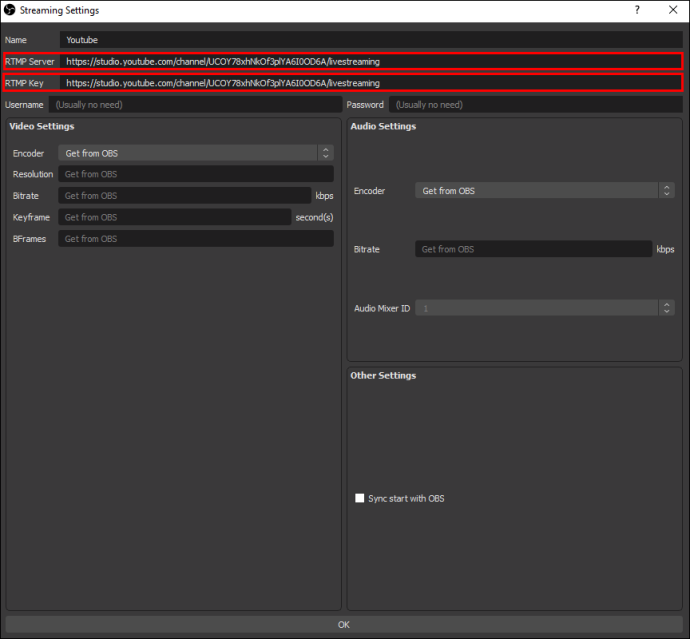Click the Other Settings group title
The image size is (690, 639).
(383, 375)
